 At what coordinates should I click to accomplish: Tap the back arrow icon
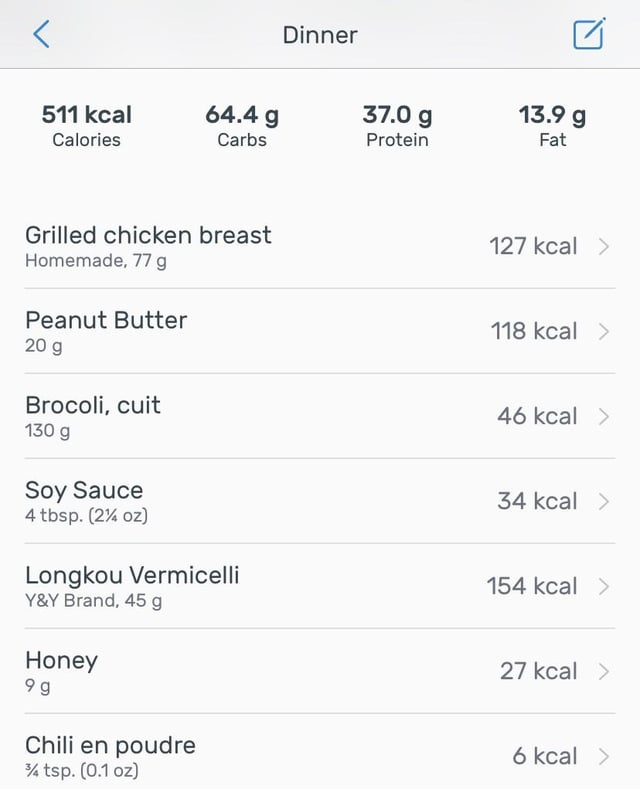(41, 34)
